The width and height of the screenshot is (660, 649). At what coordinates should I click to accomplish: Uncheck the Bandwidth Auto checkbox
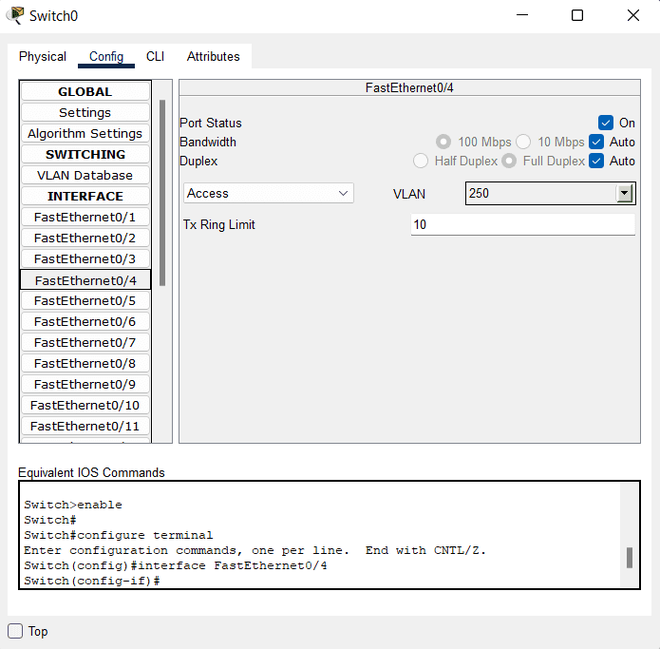pos(596,142)
